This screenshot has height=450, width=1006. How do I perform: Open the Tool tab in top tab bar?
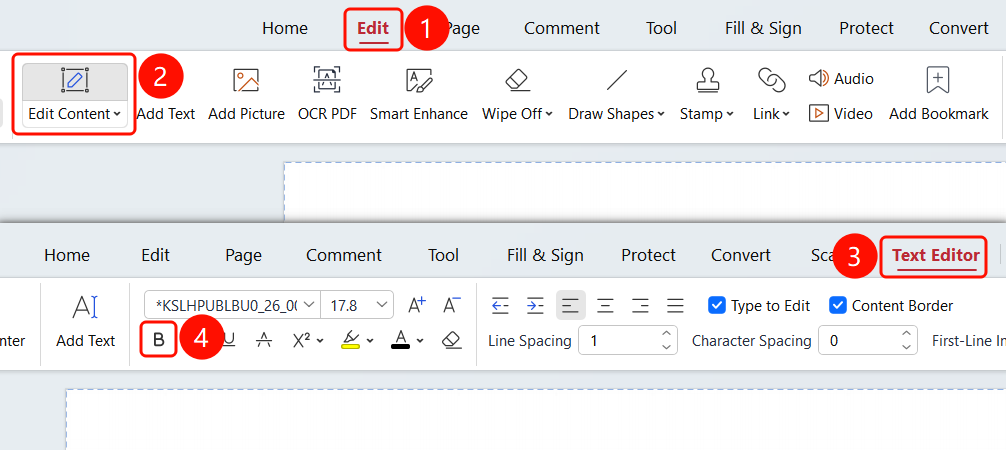coord(661,28)
